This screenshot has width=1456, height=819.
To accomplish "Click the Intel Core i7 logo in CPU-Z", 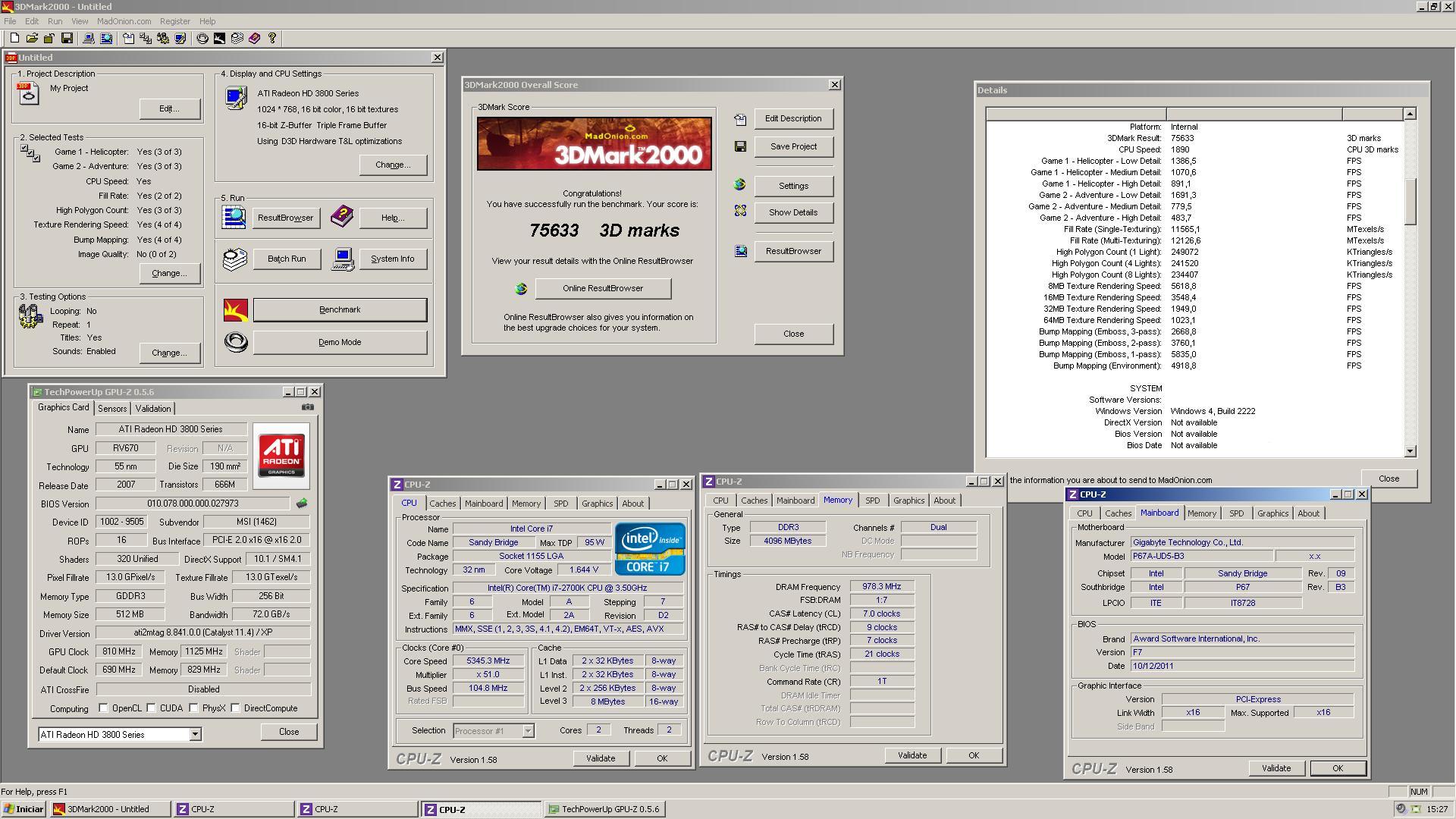I will pos(650,548).
